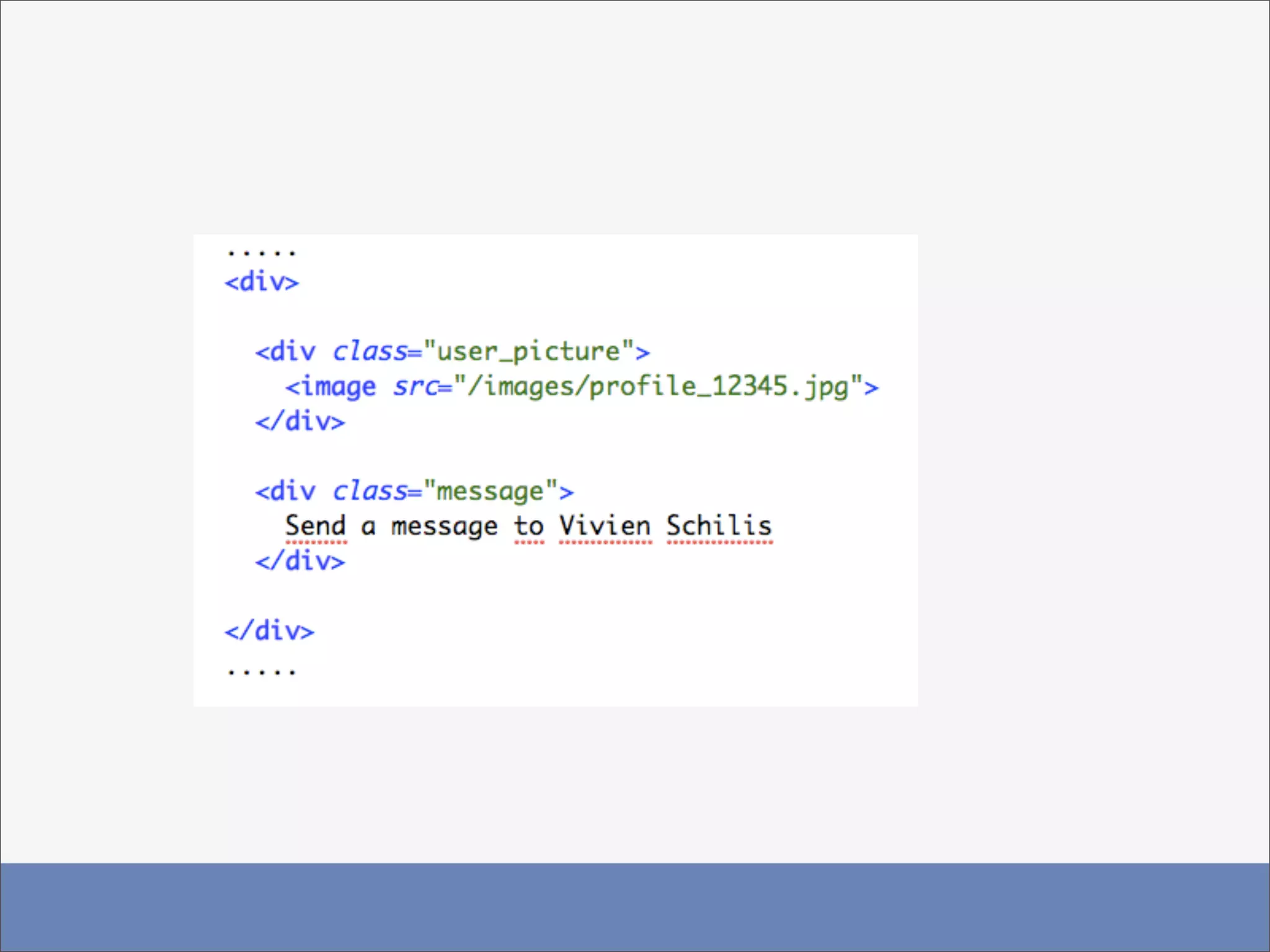
Task: Click the opening outer div tag
Action: pos(262,283)
